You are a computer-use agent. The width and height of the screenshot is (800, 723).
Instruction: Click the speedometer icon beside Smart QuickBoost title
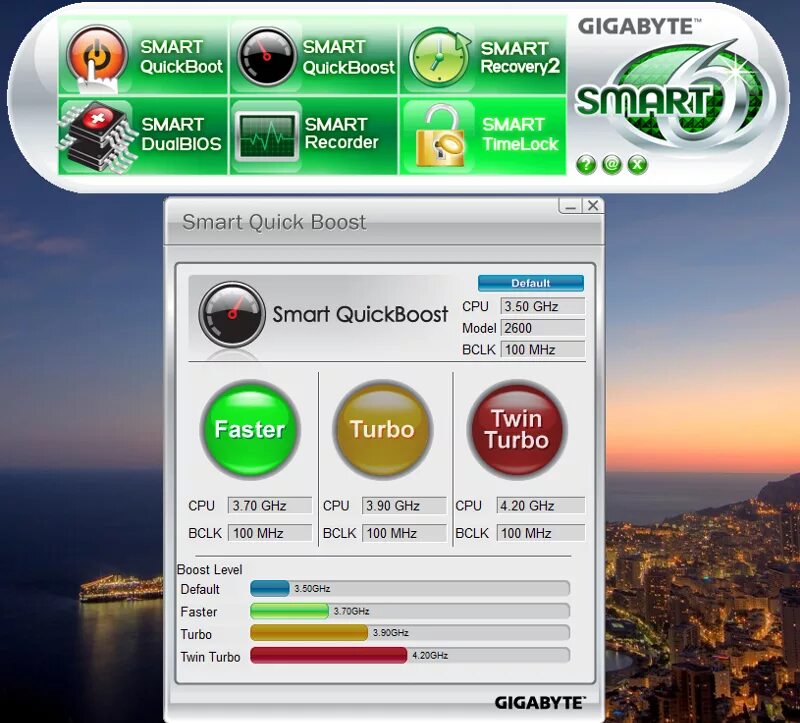pyautogui.click(x=232, y=315)
